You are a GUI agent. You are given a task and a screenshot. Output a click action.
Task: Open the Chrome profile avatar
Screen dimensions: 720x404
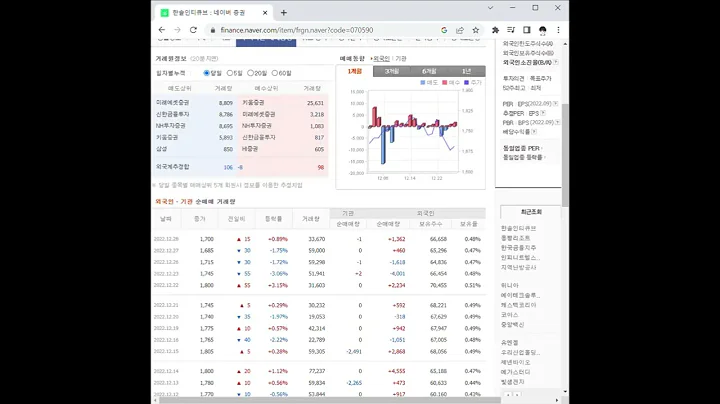click(542, 30)
